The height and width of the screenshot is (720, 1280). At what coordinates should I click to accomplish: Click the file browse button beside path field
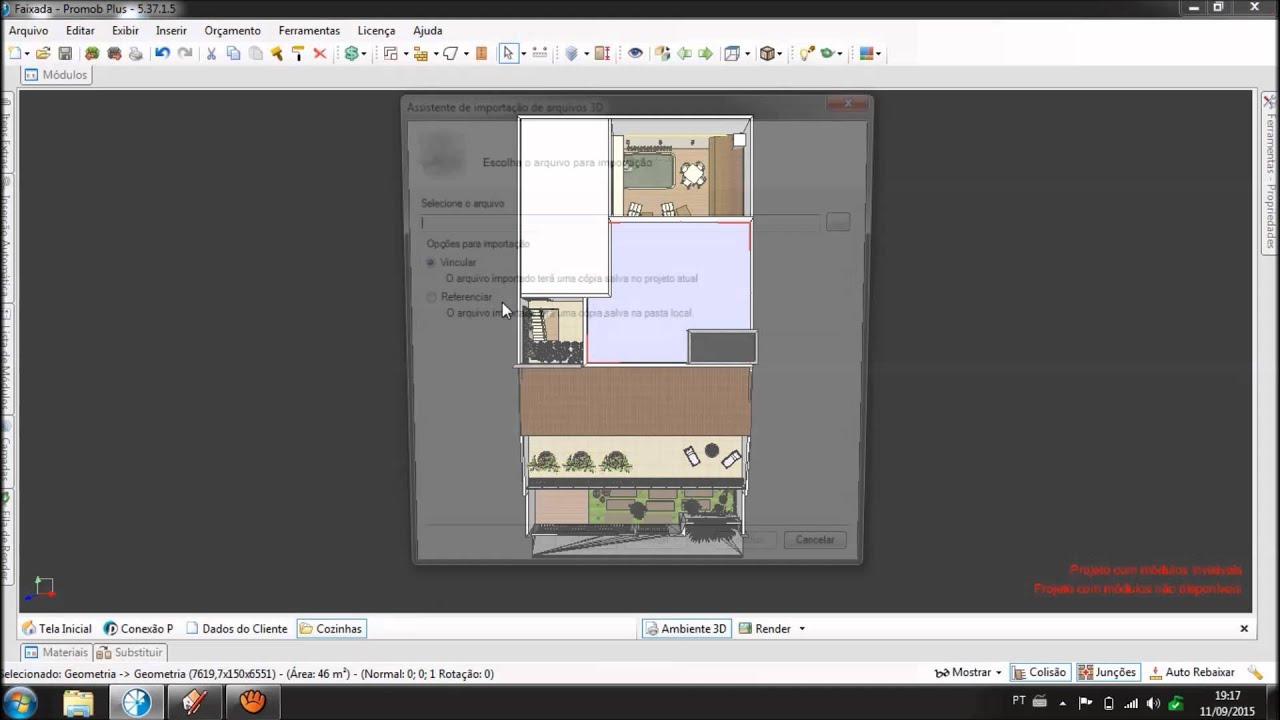pyautogui.click(x=838, y=223)
